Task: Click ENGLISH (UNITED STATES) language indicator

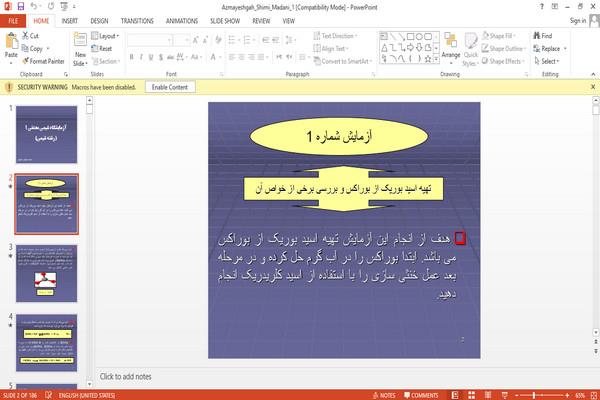Action: (x=87, y=395)
